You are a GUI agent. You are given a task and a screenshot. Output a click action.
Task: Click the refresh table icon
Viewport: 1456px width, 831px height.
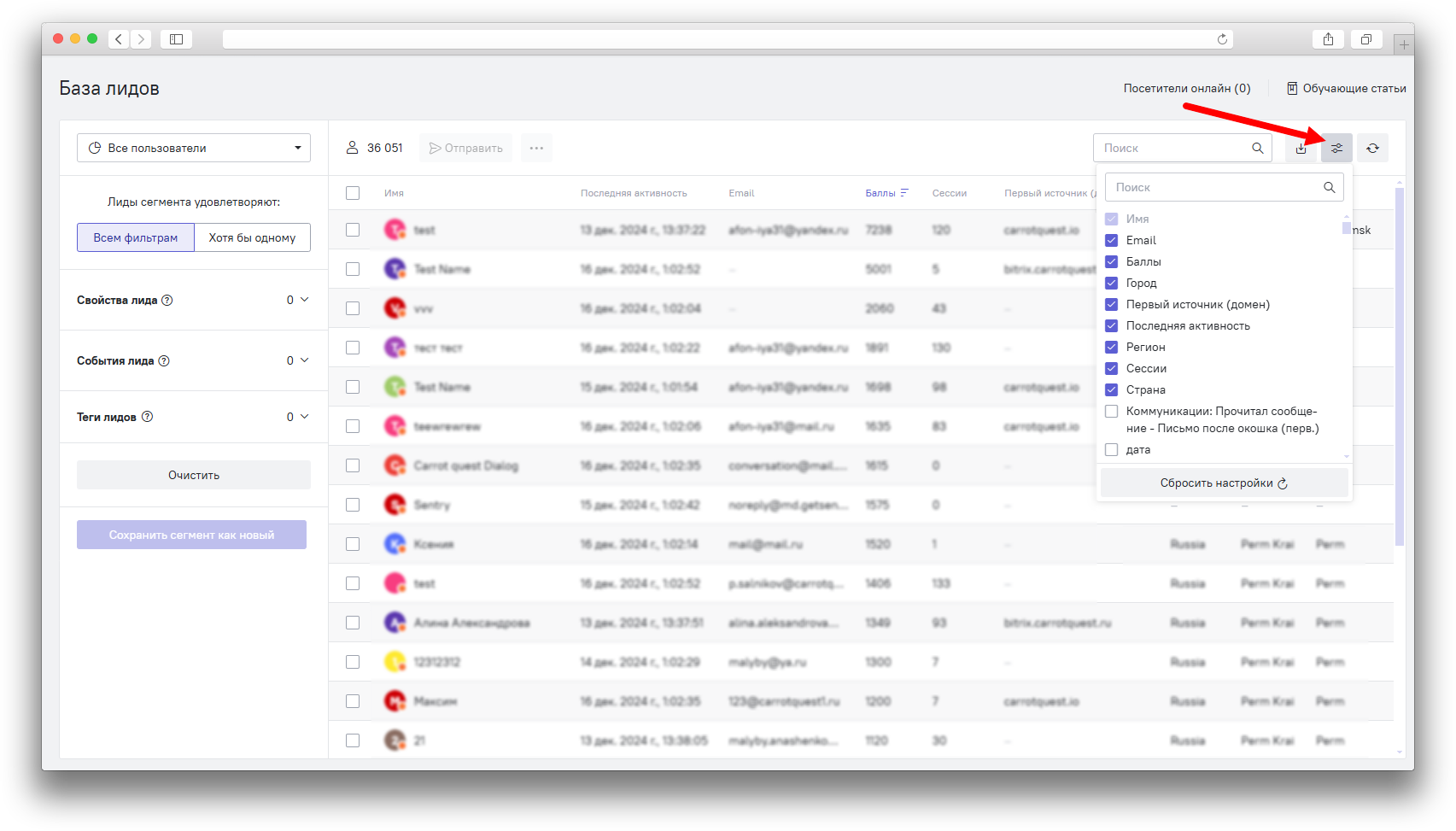coord(1372,148)
